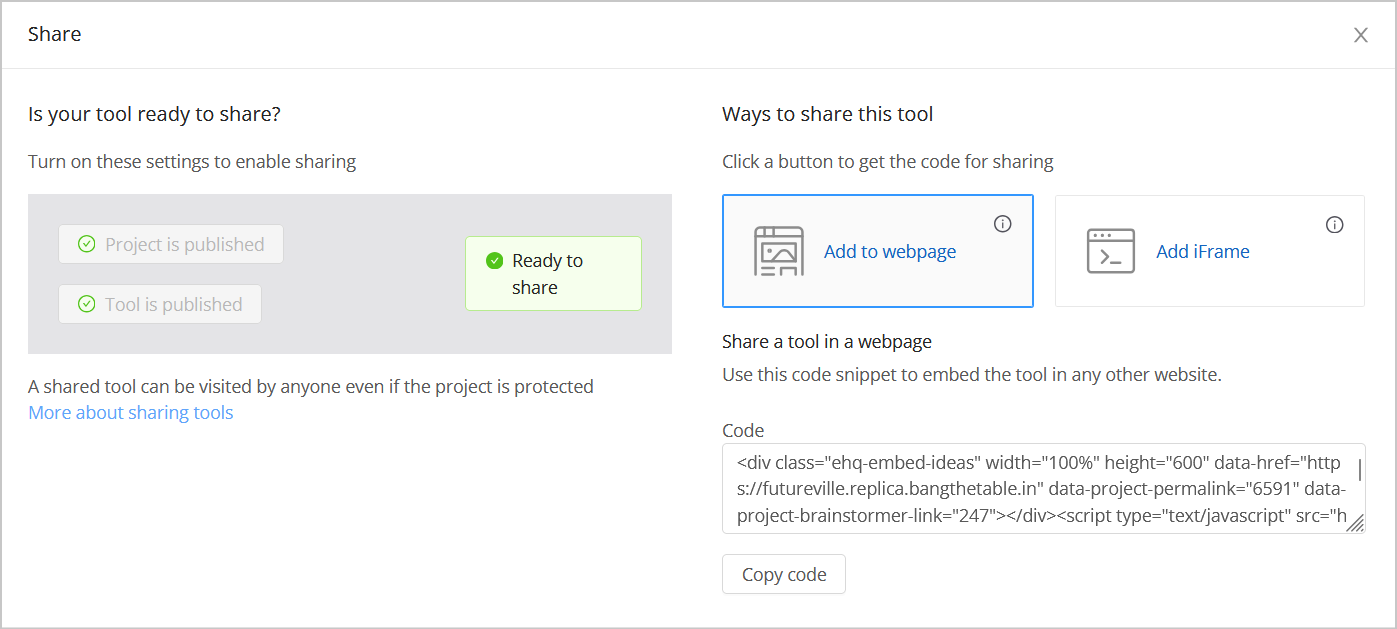This screenshot has height=629, width=1397.
Task: Click the Add iFrame terminal icon
Action: coord(1111,251)
